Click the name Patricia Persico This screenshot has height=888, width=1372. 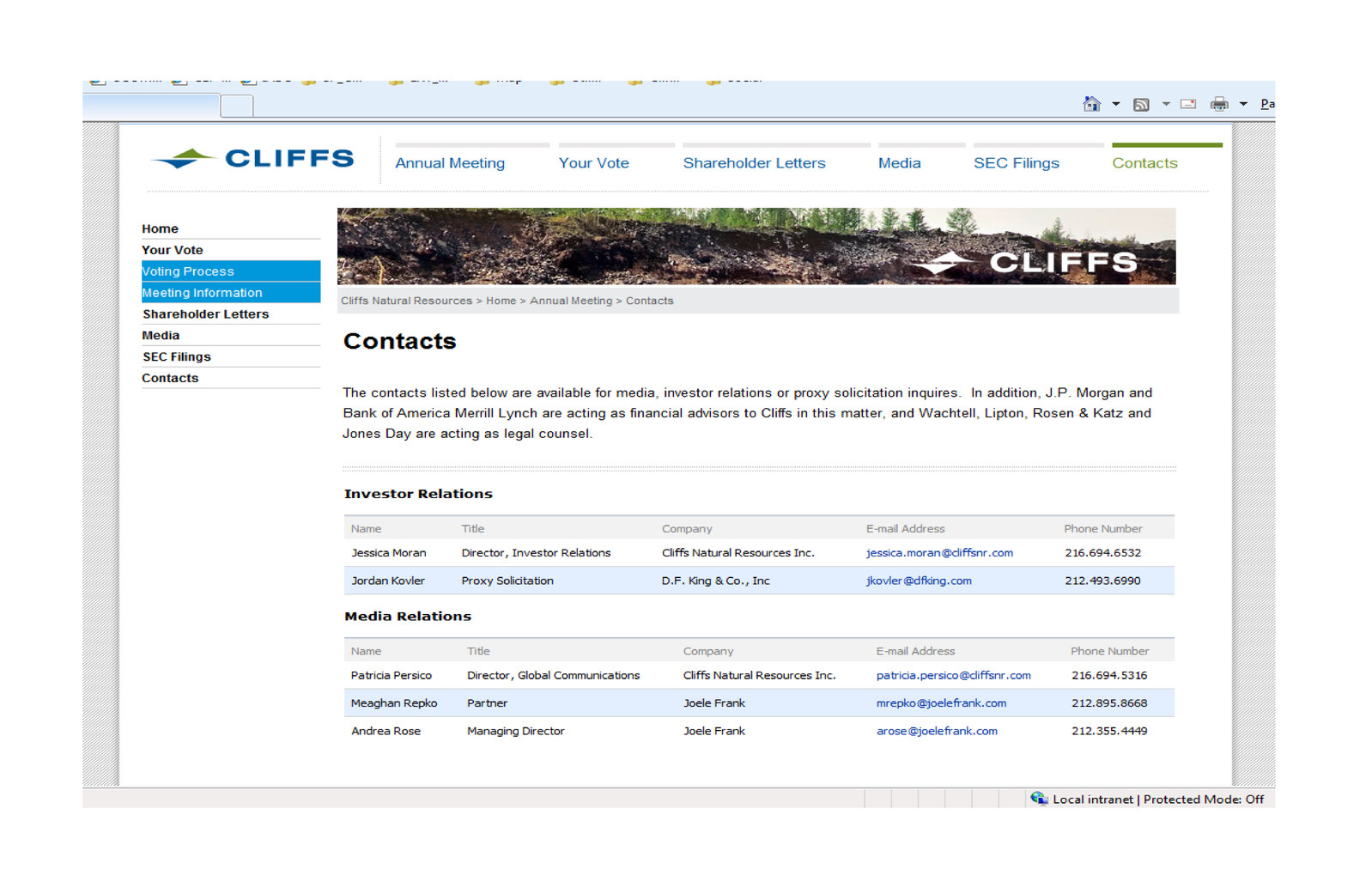click(x=391, y=676)
